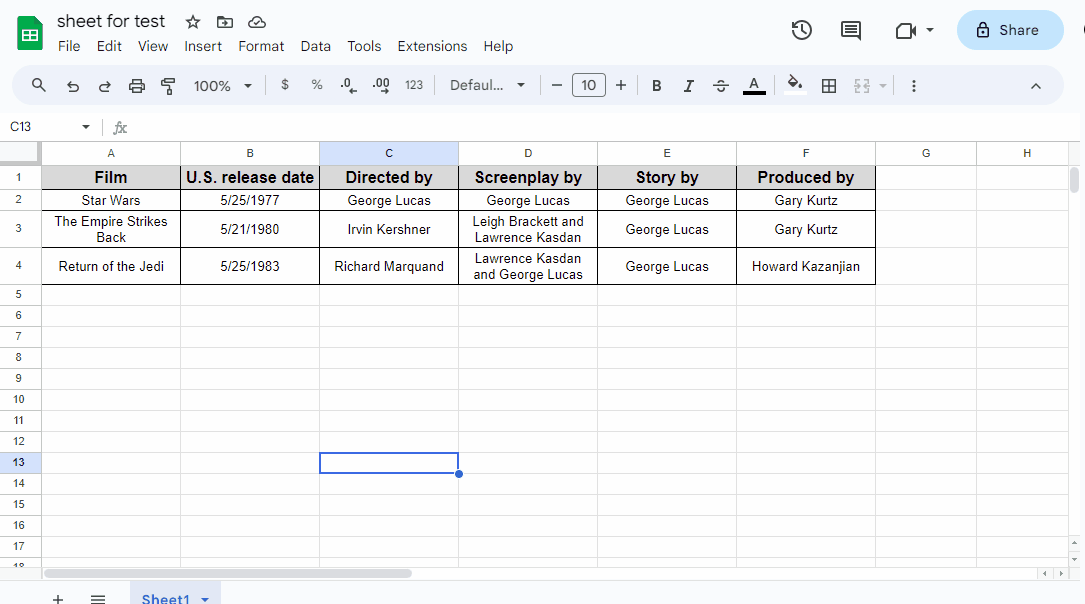Screen dimensions: 1085x604
Task: Toggle Italic formatting
Action: (x=689, y=86)
